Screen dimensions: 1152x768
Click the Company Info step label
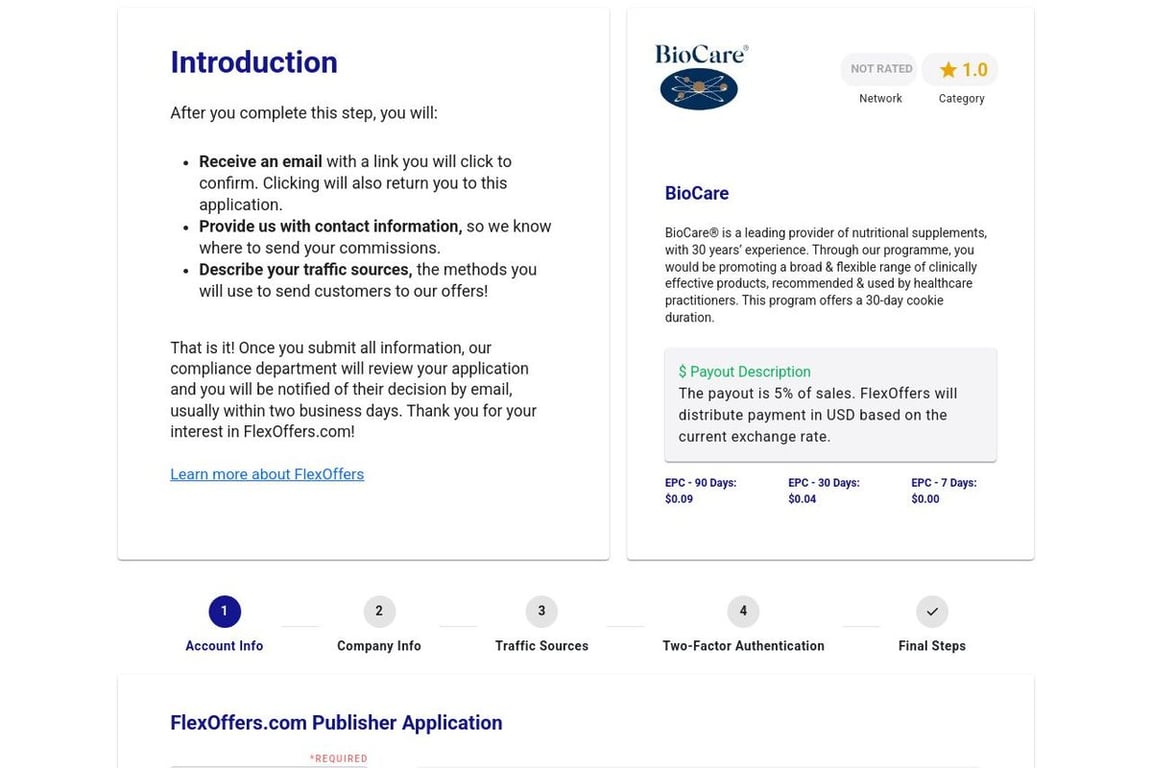point(379,646)
